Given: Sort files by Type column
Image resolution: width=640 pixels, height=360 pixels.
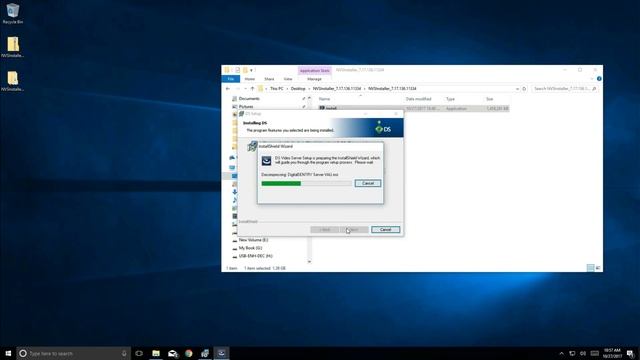Looking at the screenshot, I should click(450, 99).
